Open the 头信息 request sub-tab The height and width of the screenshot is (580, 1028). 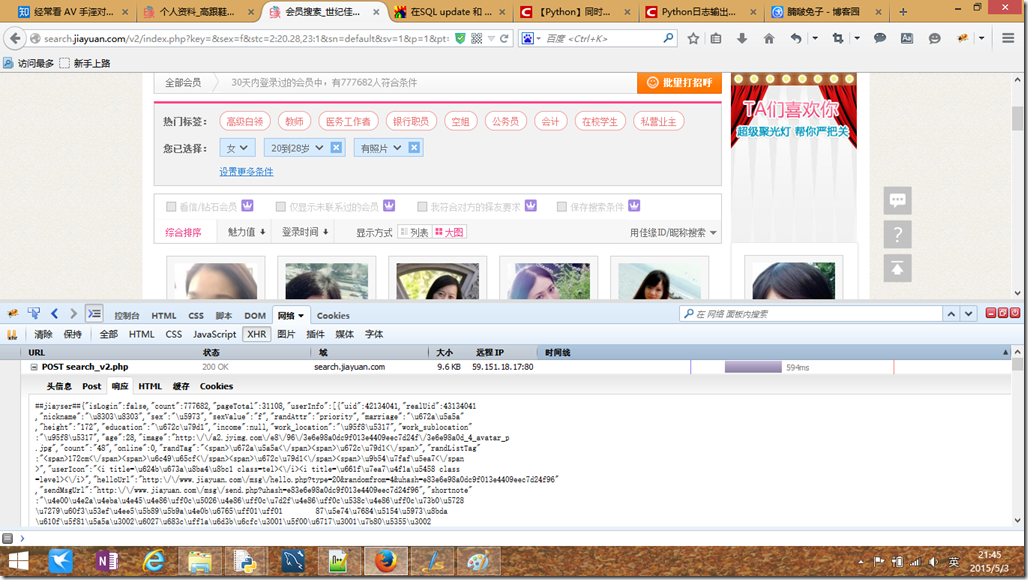pyautogui.click(x=59, y=386)
